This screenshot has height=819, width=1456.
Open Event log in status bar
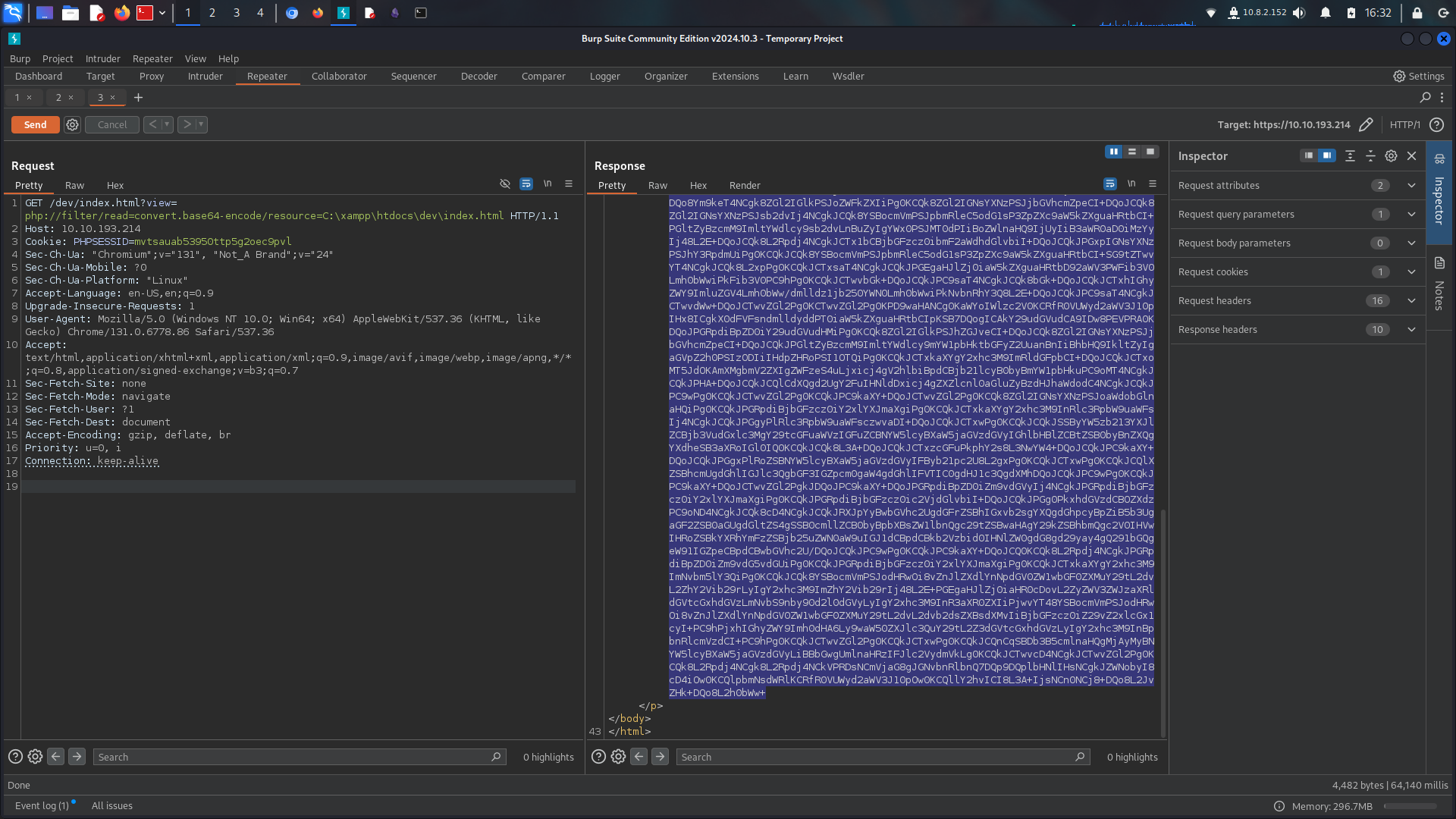[x=44, y=806]
